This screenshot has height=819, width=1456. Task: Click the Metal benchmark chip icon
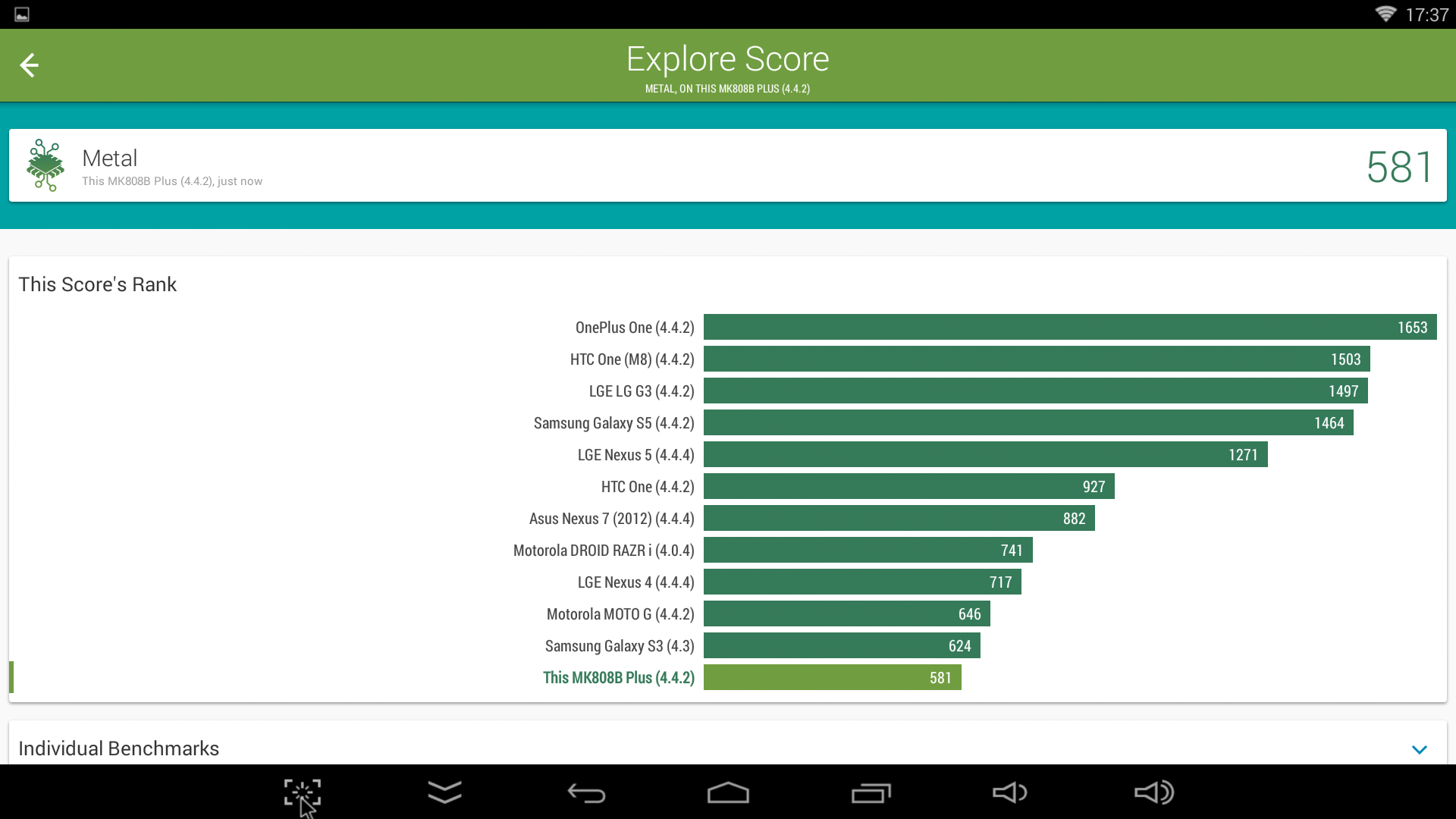point(45,165)
